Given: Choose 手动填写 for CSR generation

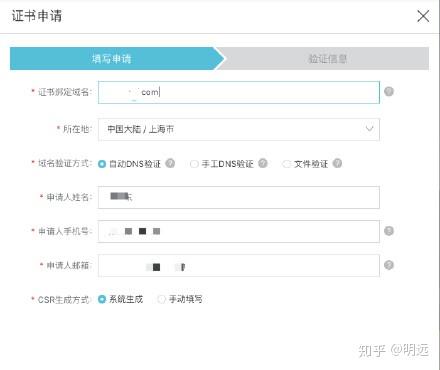Looking at the screenshot, I should coord(161,299).
